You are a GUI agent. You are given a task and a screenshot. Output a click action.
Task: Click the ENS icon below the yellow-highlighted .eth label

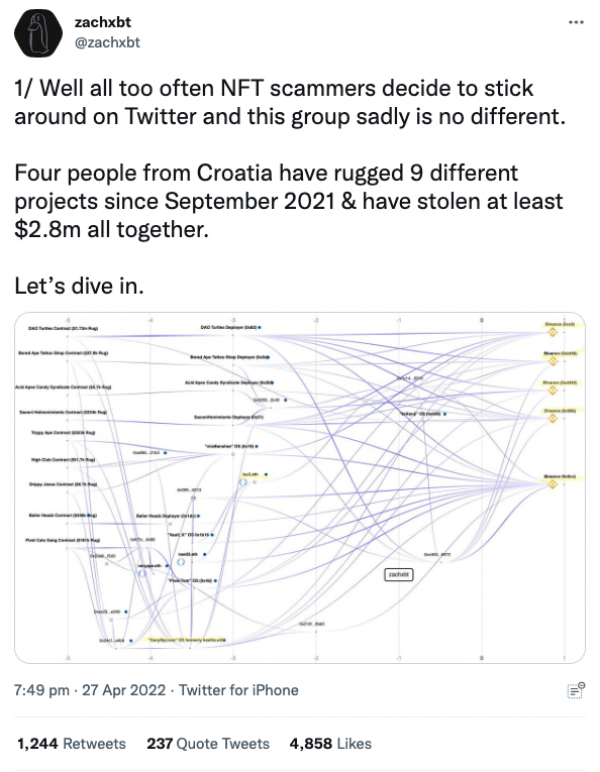point(243,482)
